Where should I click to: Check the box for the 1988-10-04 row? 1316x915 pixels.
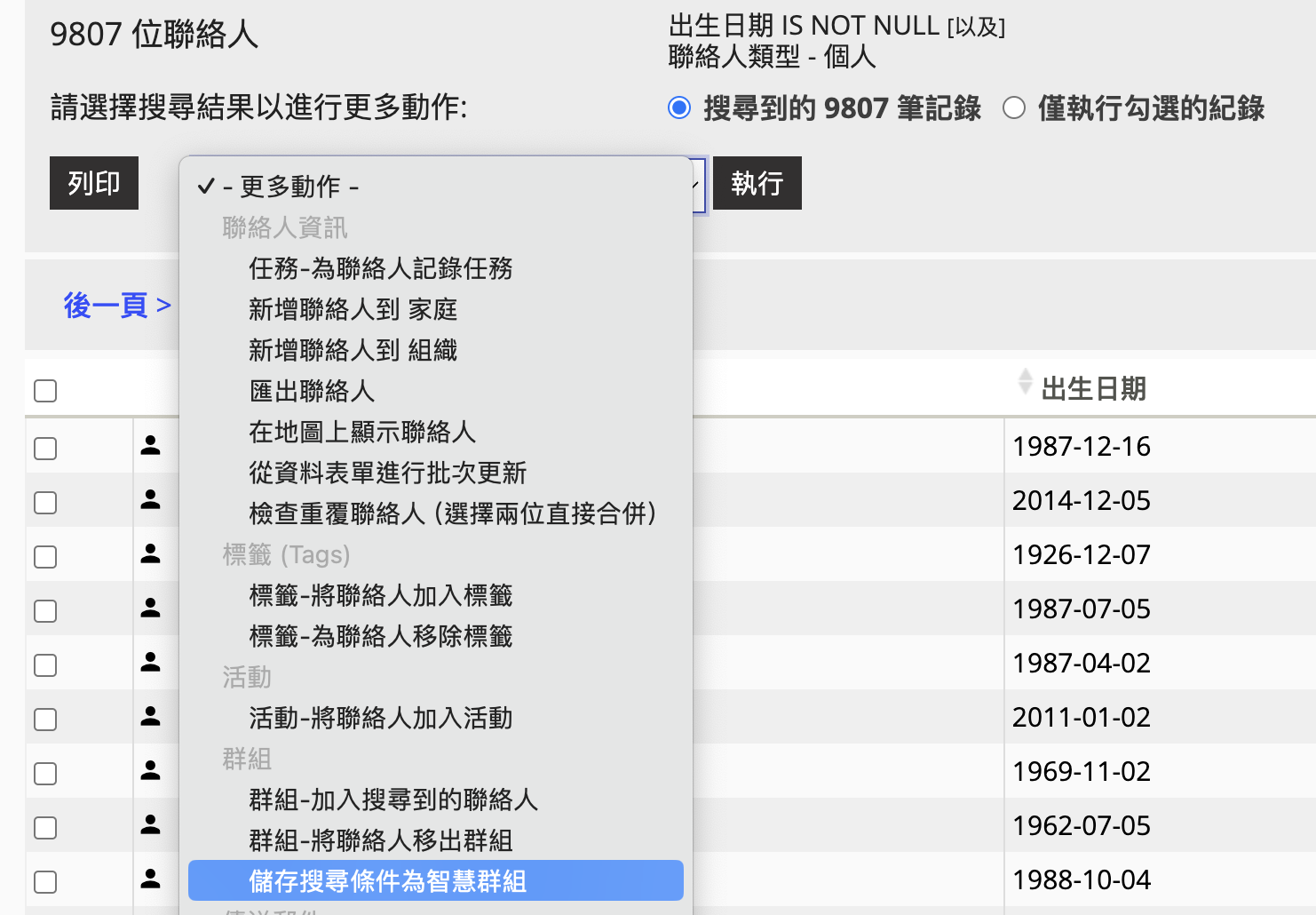tap(45, 882)
